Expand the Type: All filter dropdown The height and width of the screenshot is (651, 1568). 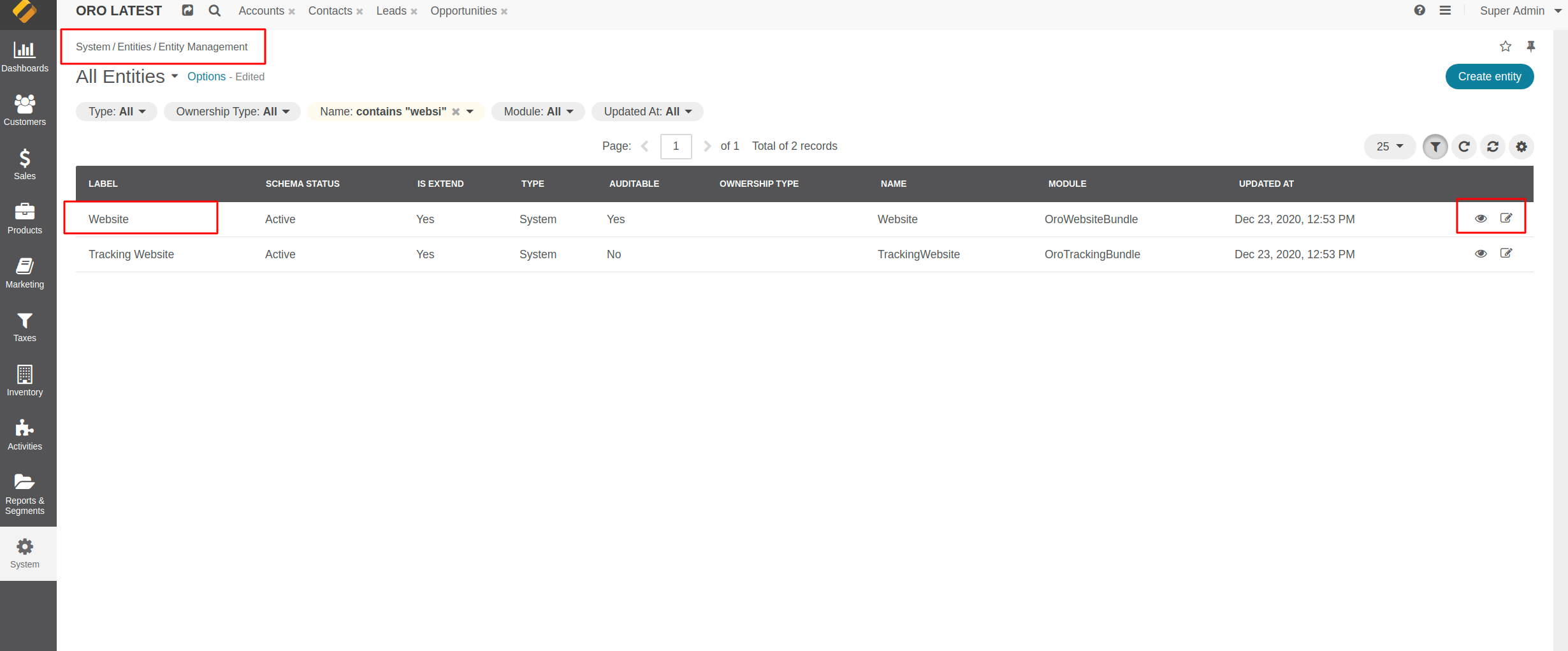(x=116, y=111)
